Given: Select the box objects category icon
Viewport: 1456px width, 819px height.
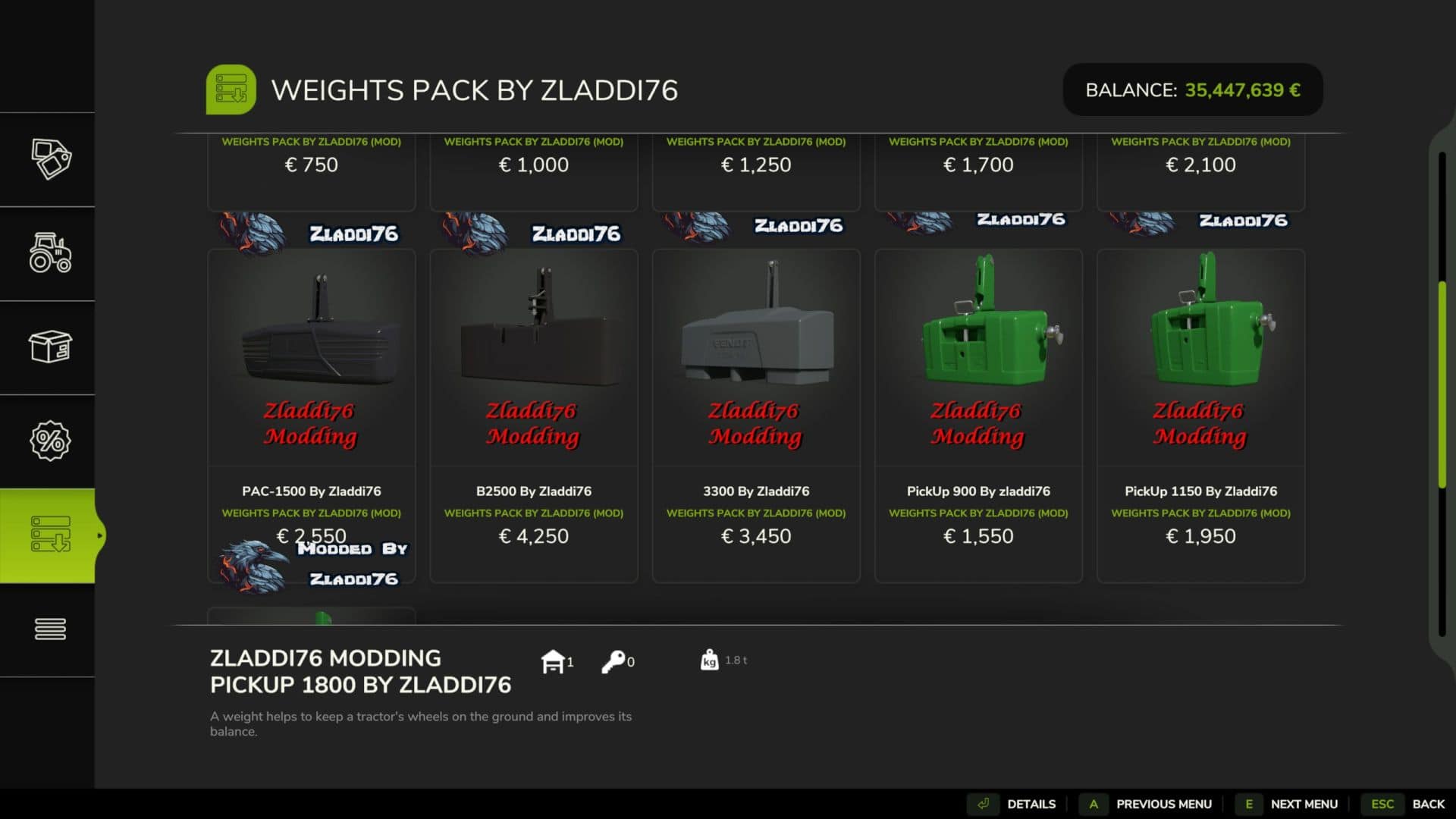Looking at the screenshot, I should point(51,347).
